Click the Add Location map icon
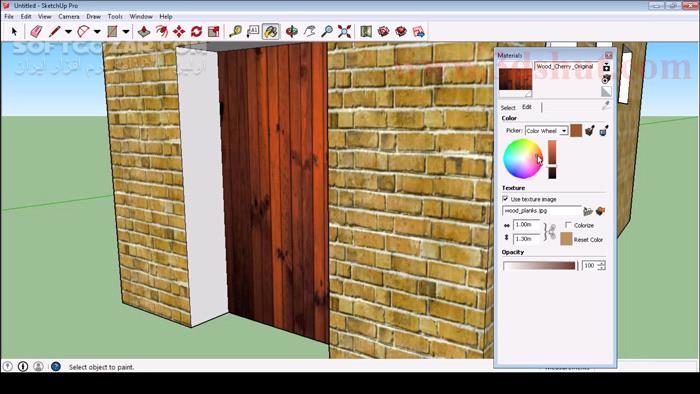The height and width of the screenshot is (394, 700). tap(366, 32)
